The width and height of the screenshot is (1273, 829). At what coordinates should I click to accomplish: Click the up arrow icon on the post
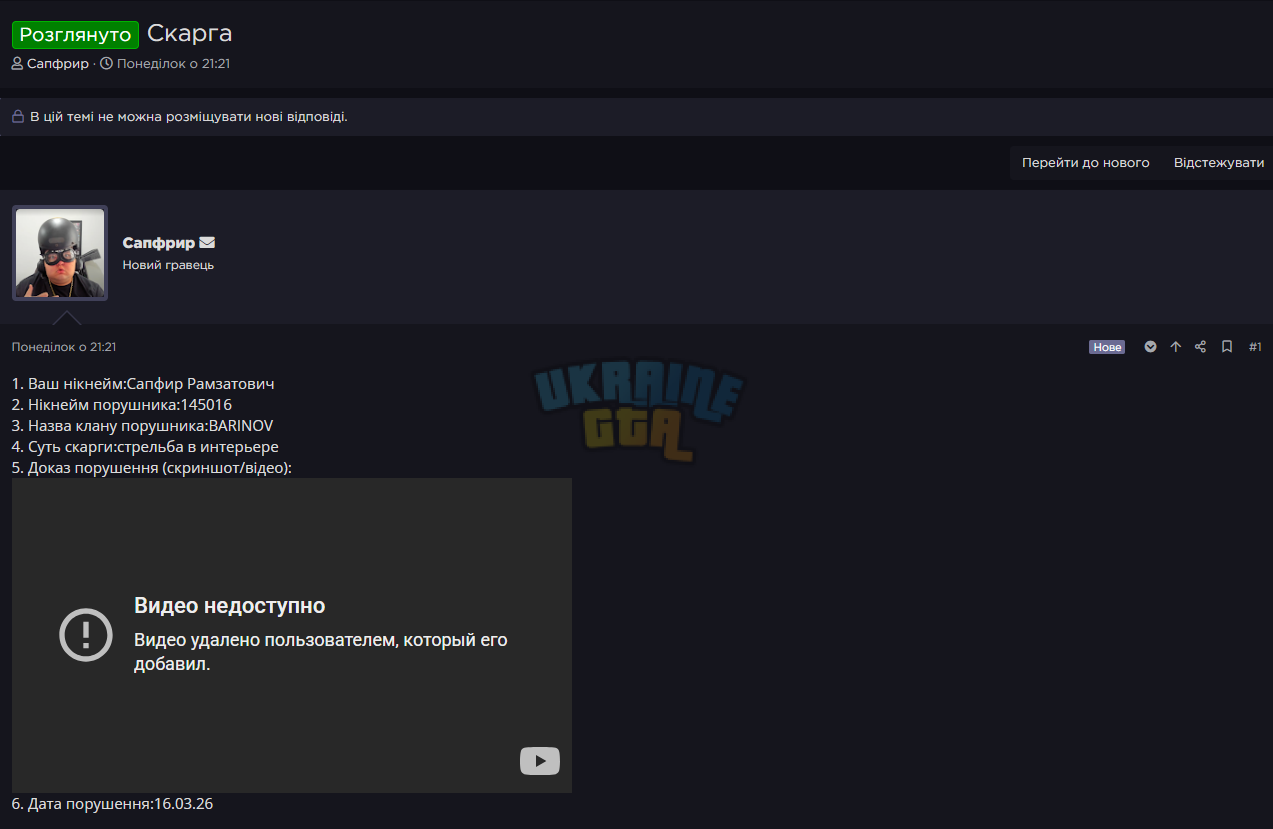[x=1176, y=347]
